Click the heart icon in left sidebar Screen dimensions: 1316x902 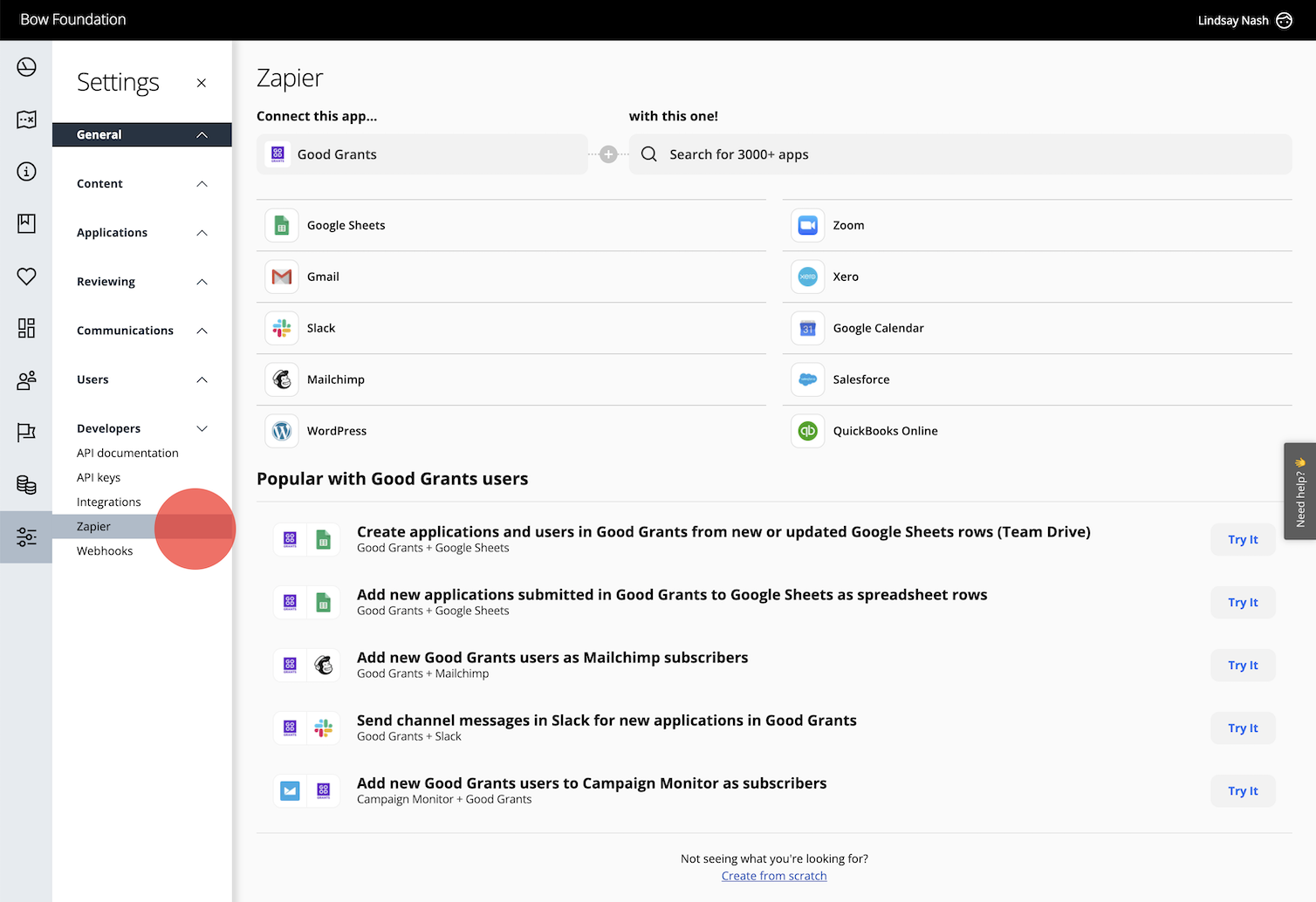click(x=26, y=277)
